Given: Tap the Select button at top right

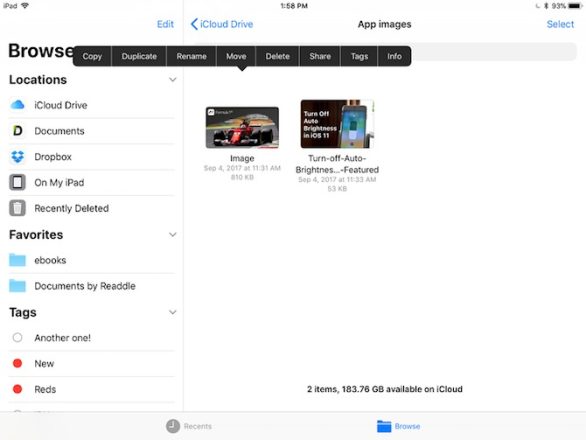Looking at the screenshot, I should [560, 24].
